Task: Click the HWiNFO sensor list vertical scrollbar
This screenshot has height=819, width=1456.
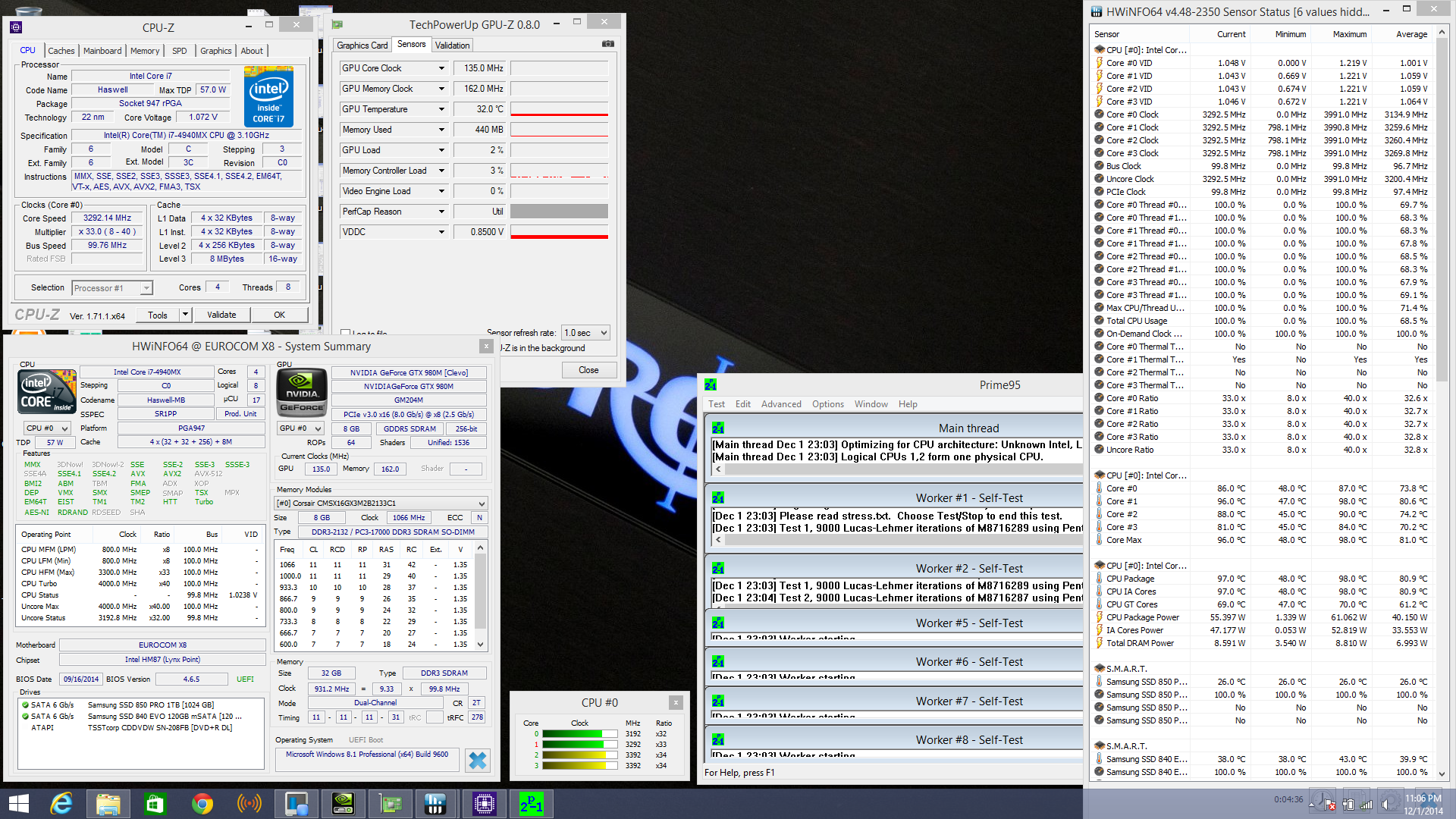Action: click(x=1442, y=403)
